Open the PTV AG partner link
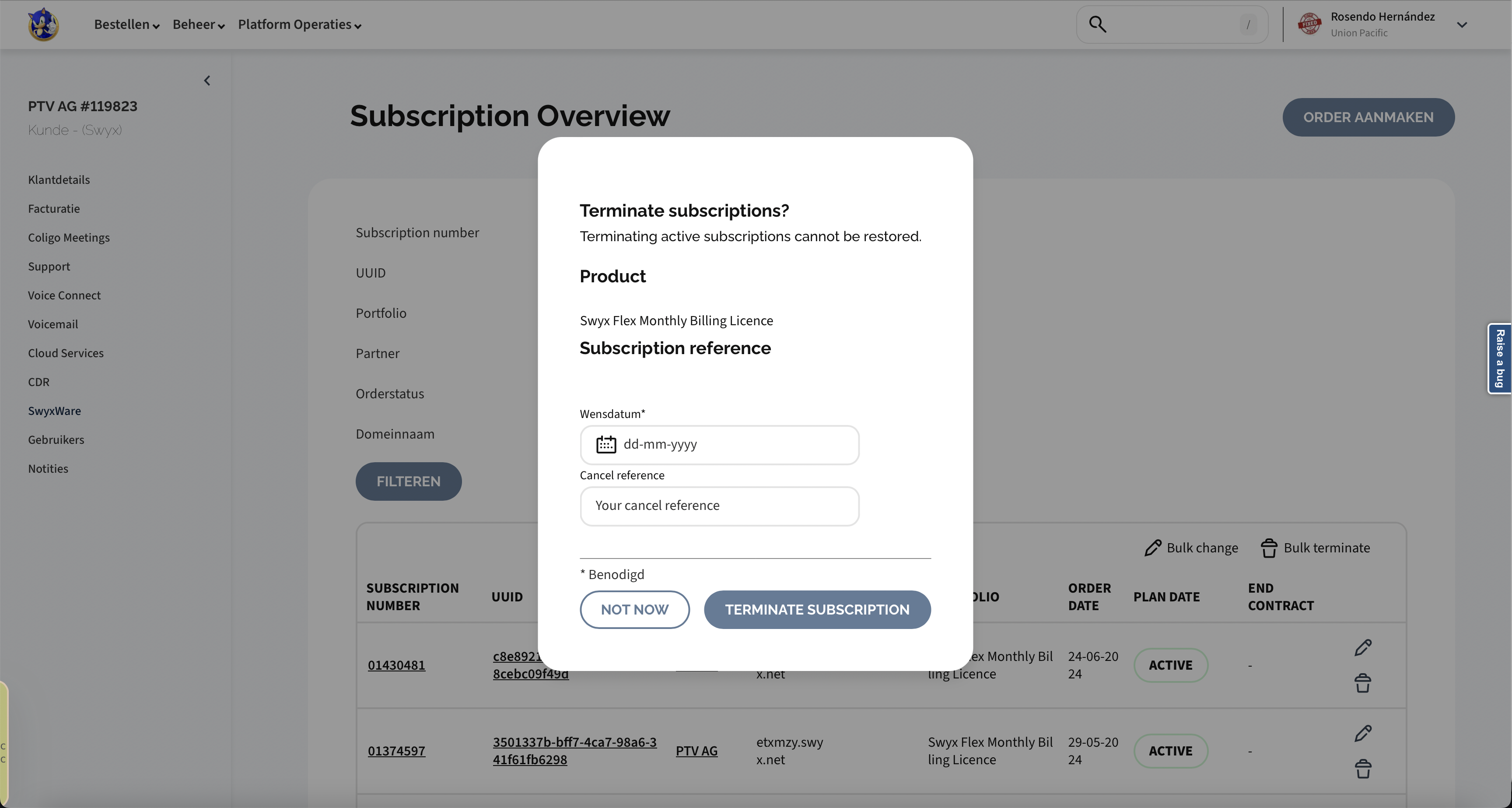 click(696, 751)
